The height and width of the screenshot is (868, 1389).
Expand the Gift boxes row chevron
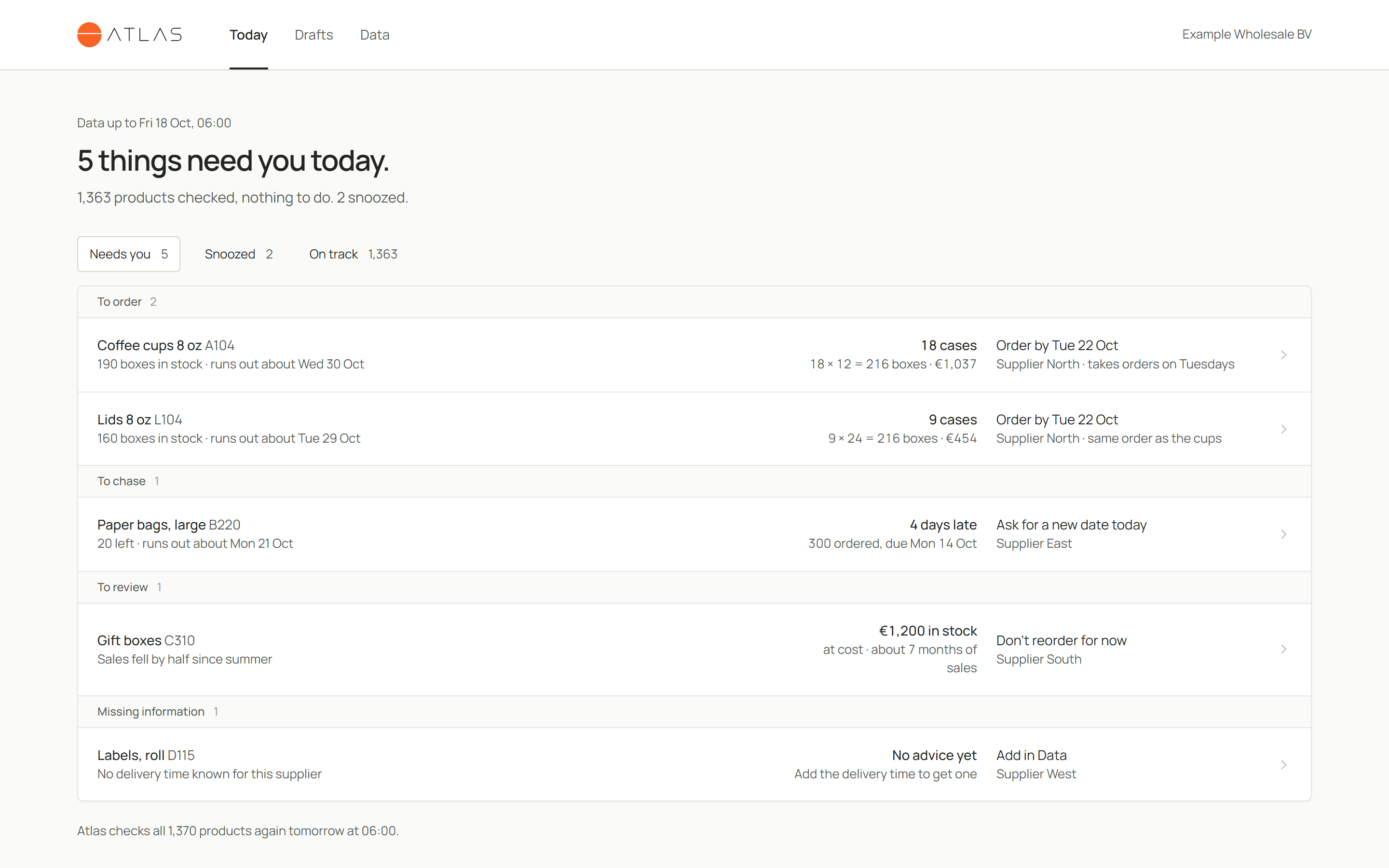pyautogui.click(x=1283, y=649)
